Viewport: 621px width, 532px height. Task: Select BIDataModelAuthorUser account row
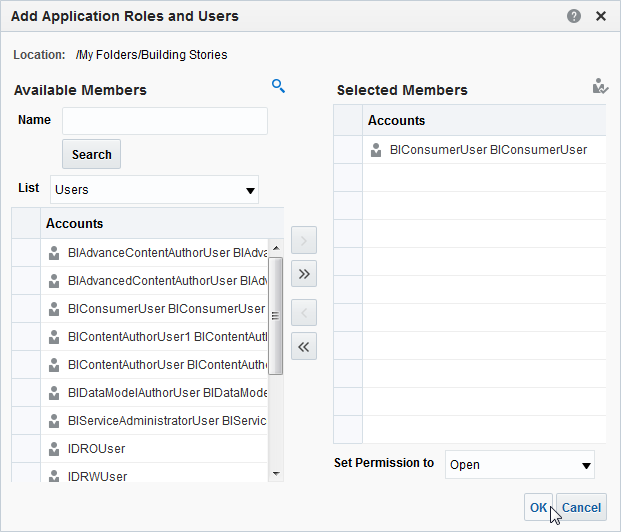point(155,393)
